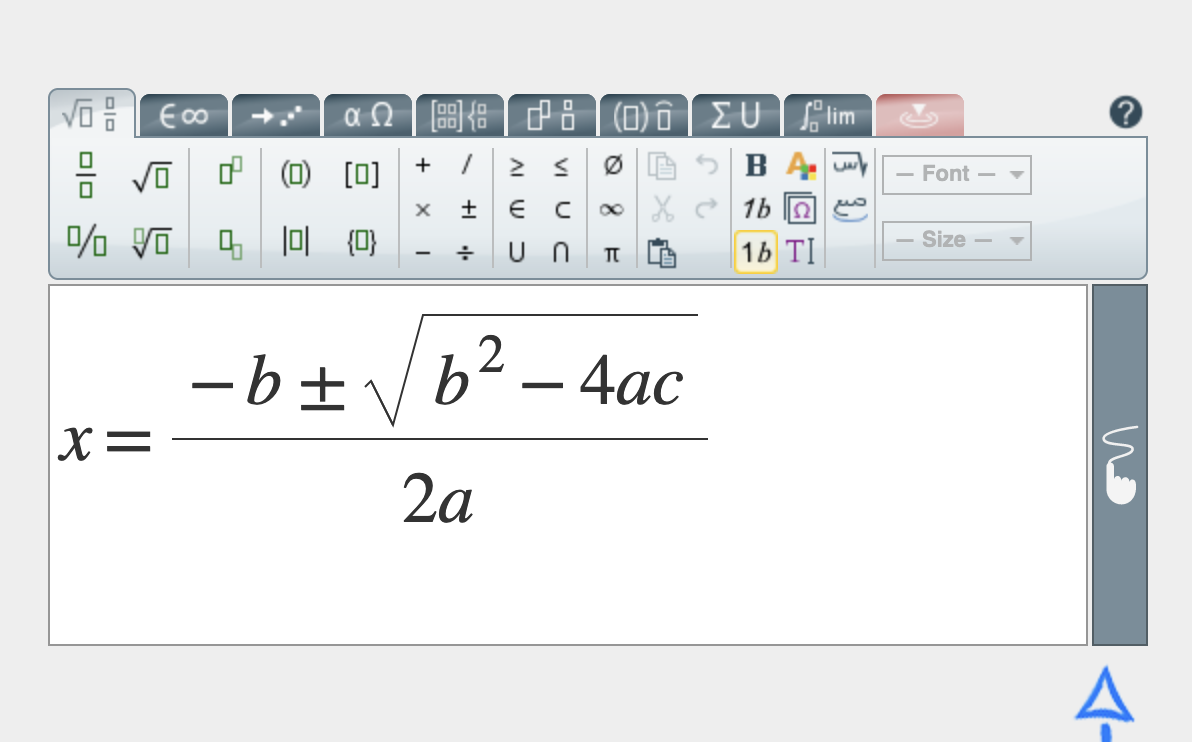Insert the plus-minus sign

click(x=467, y=210)
